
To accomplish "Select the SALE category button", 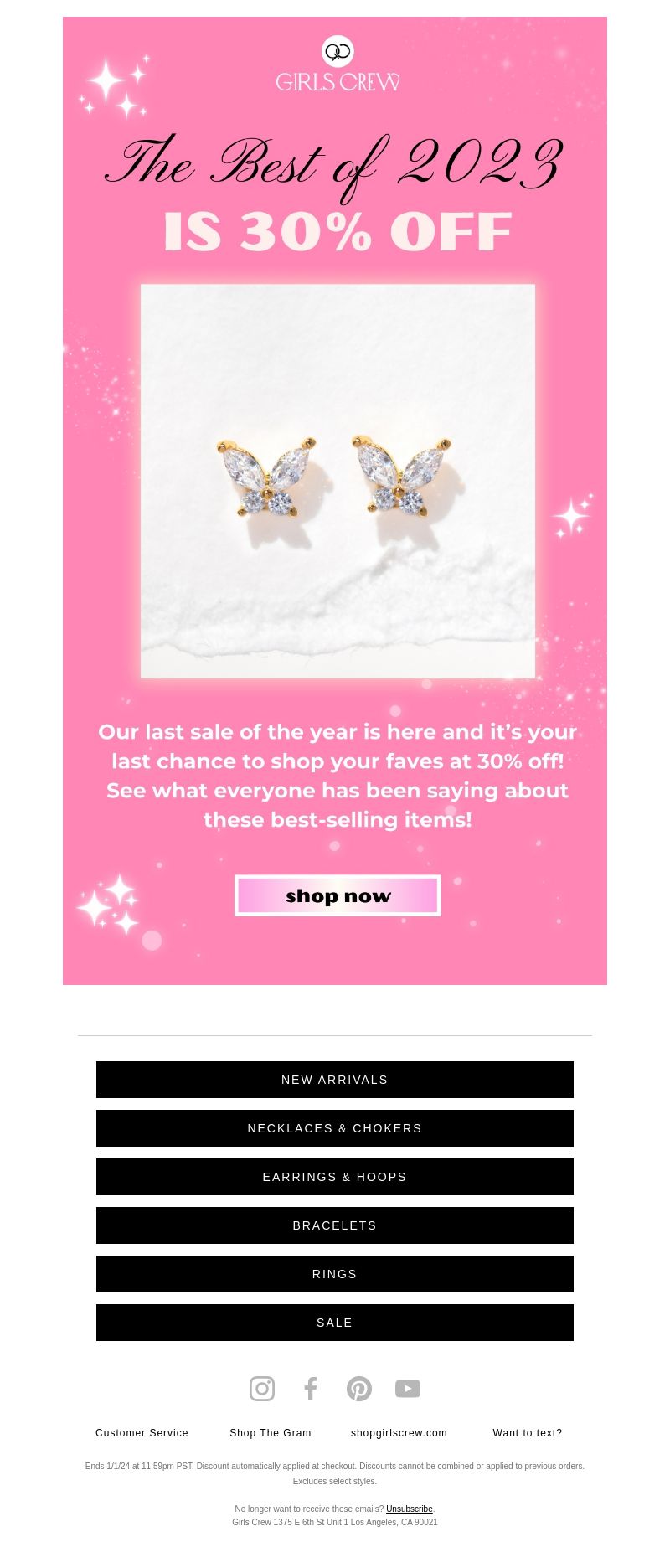I will pyautogui.click(x=335, y=1323).
